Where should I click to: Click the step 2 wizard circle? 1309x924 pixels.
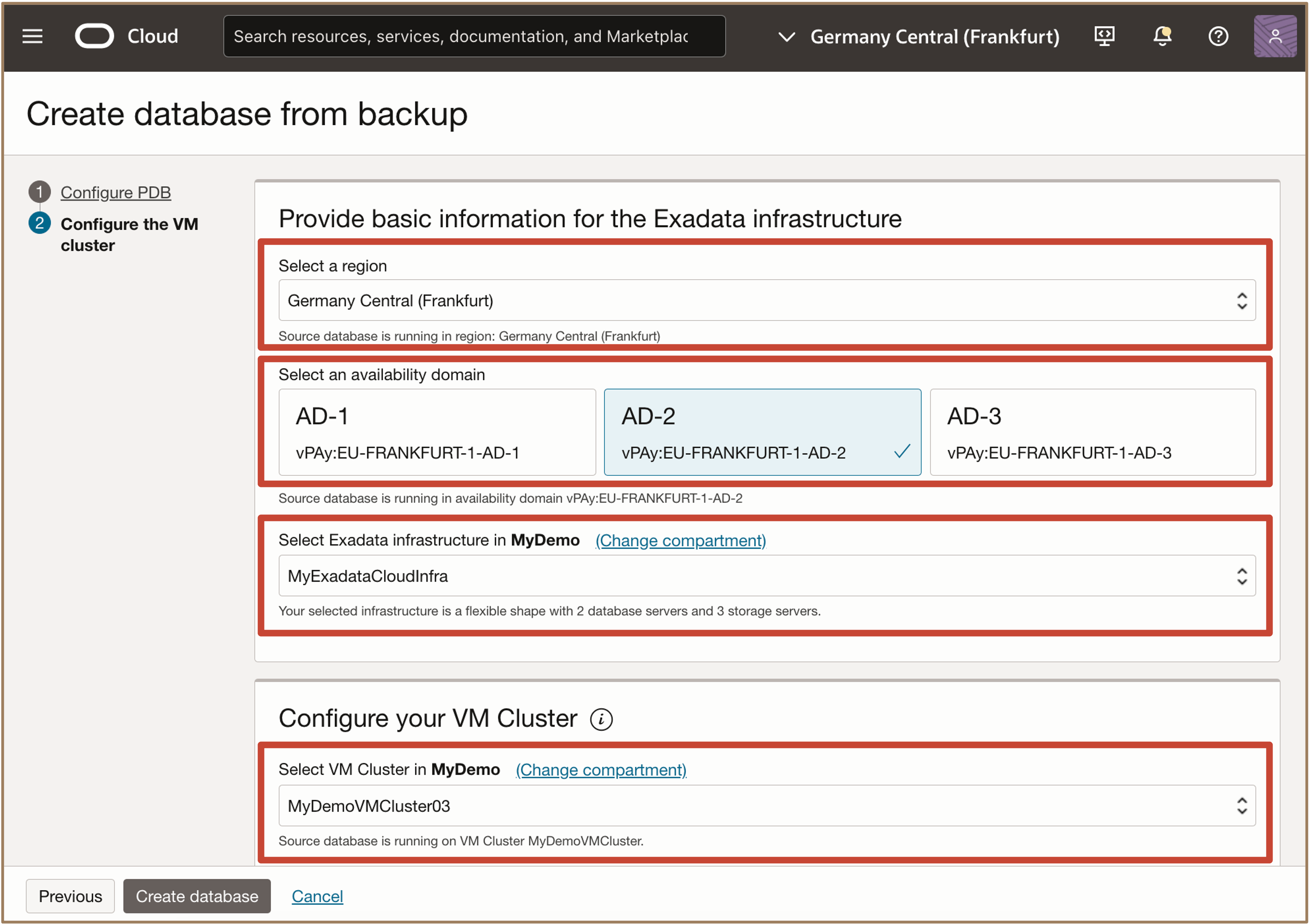tap(39, 223)
